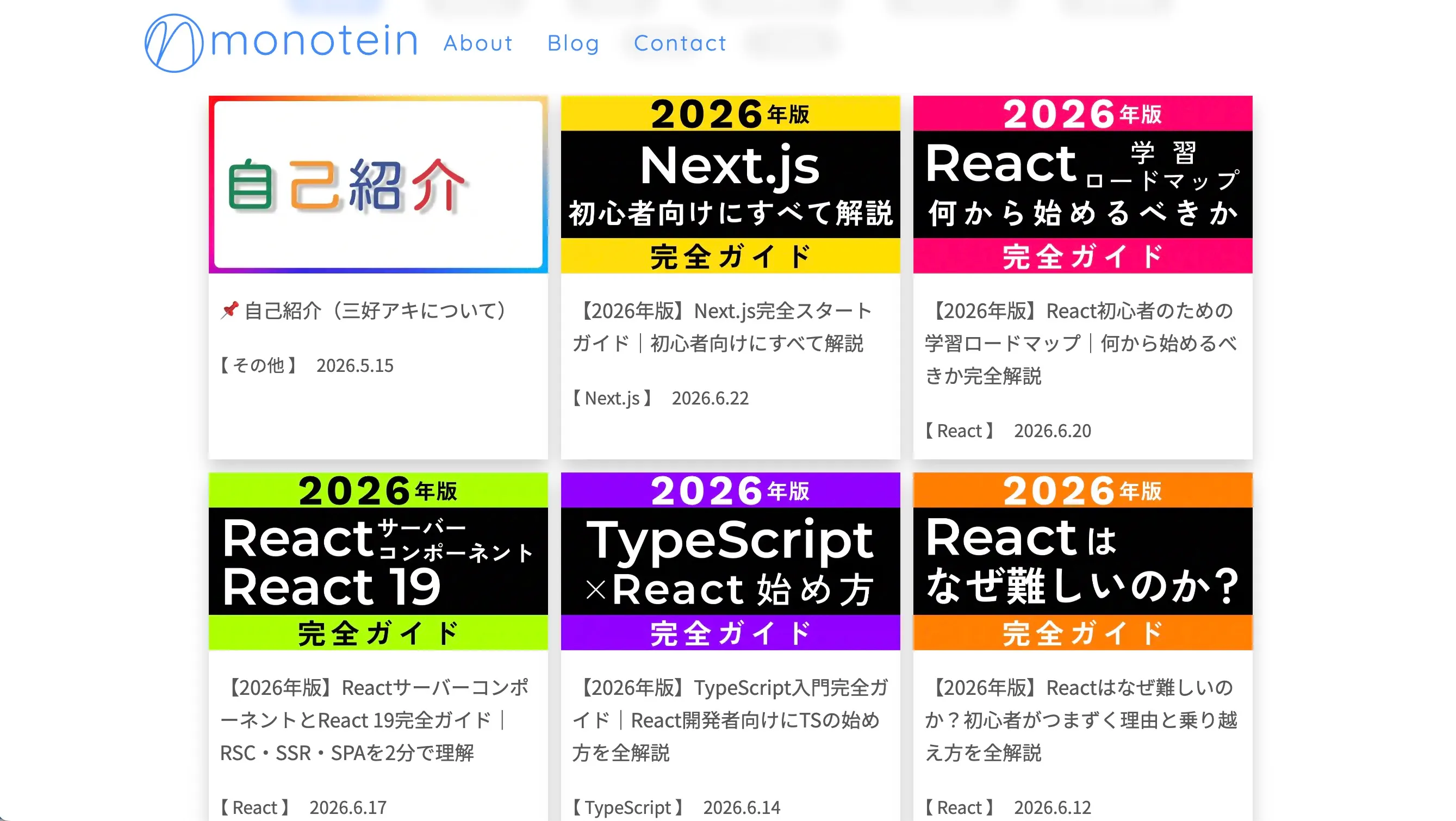Open article title ReactサーバーコンポーネントとReact 19
The height and width of the screenshot is (821, 1456).
374,720
